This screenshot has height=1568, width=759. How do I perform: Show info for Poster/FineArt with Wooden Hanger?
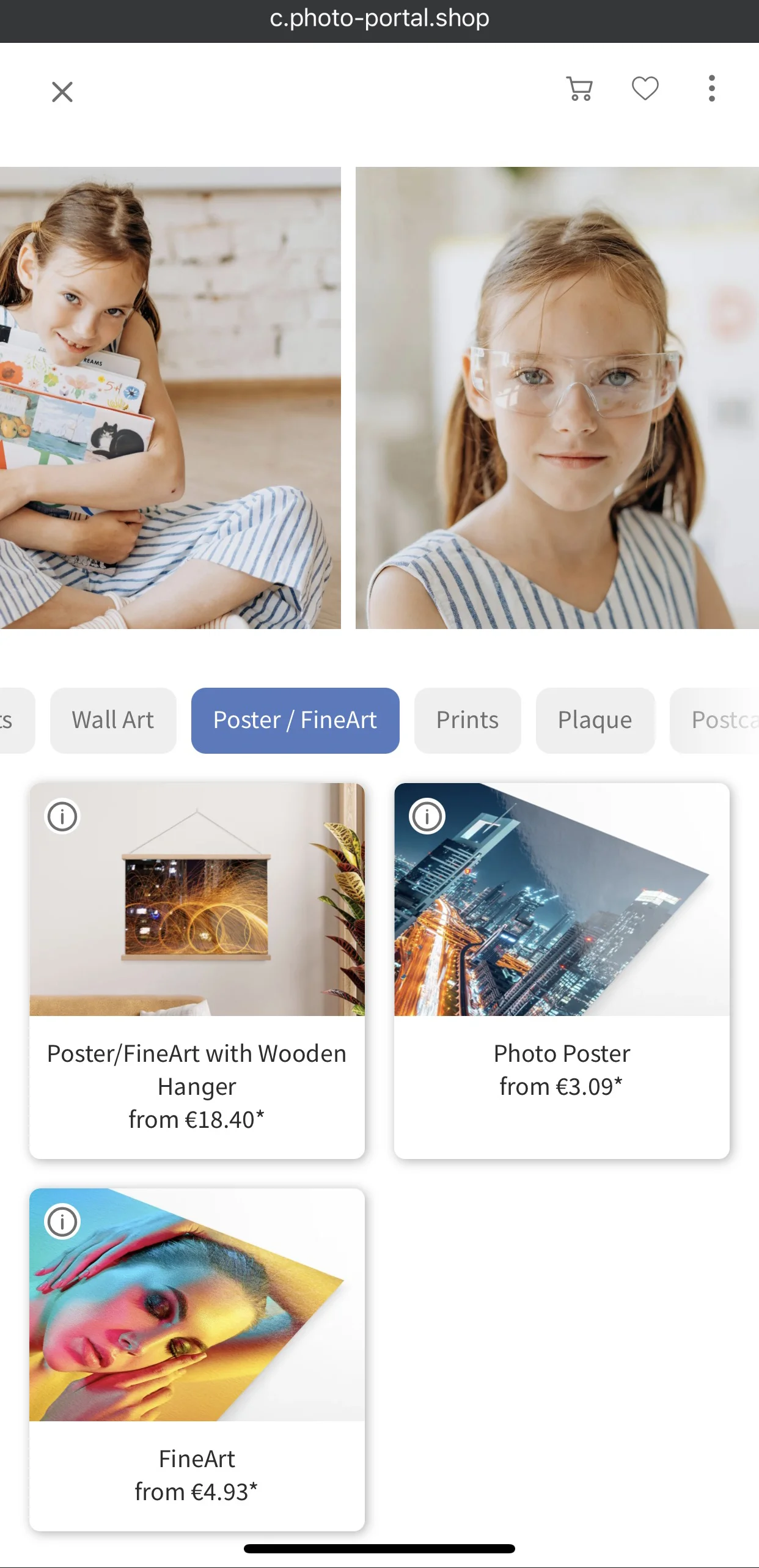coord(62,816)
